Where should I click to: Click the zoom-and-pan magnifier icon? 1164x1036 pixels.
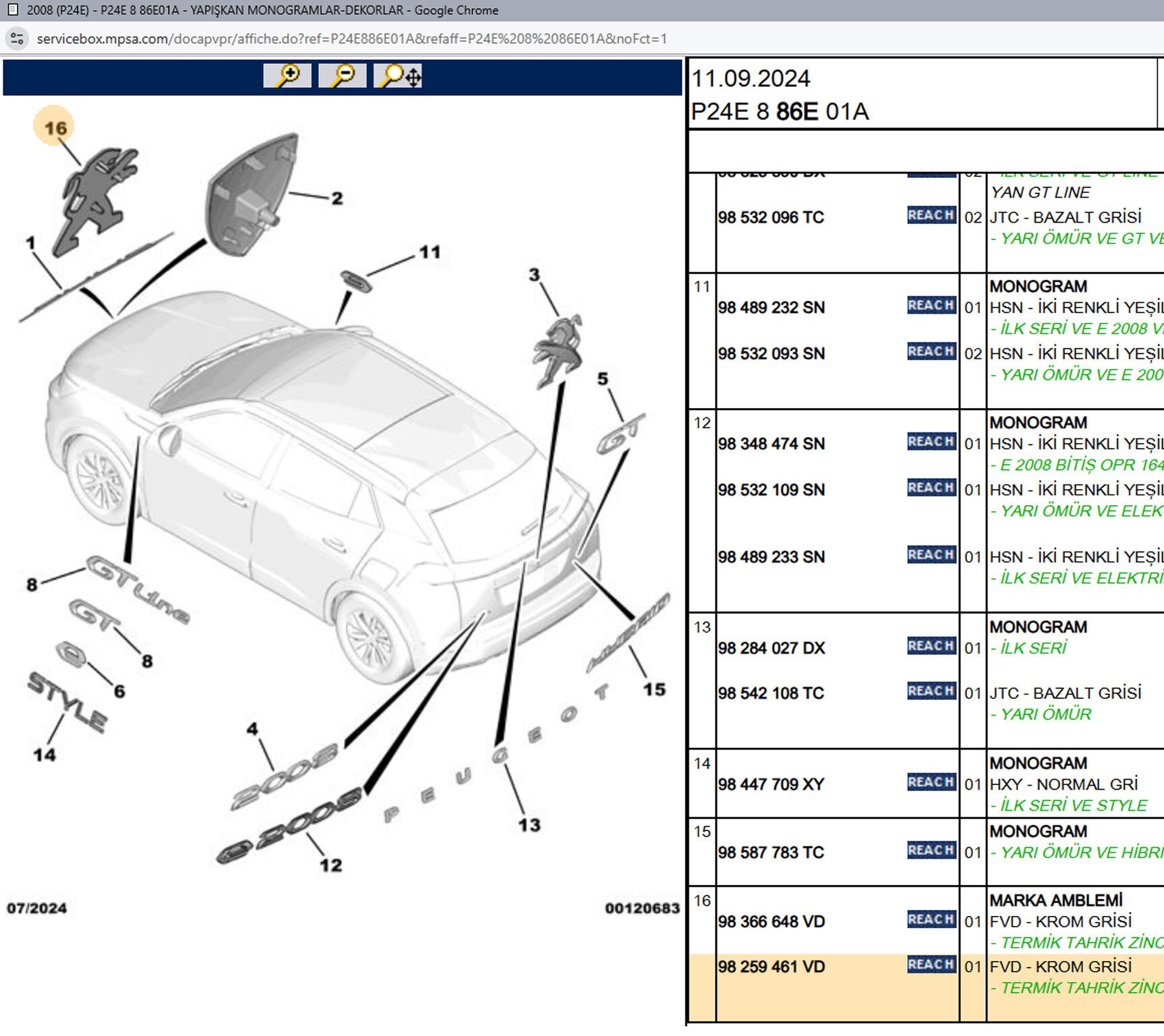coord(399,76)
